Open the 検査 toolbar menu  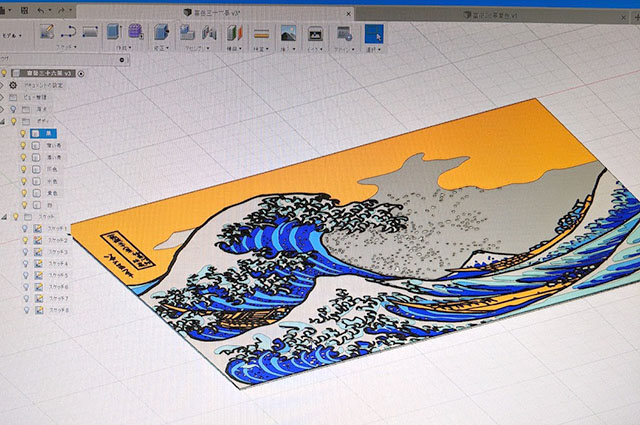pyautogui.click(x=261, y=49)
